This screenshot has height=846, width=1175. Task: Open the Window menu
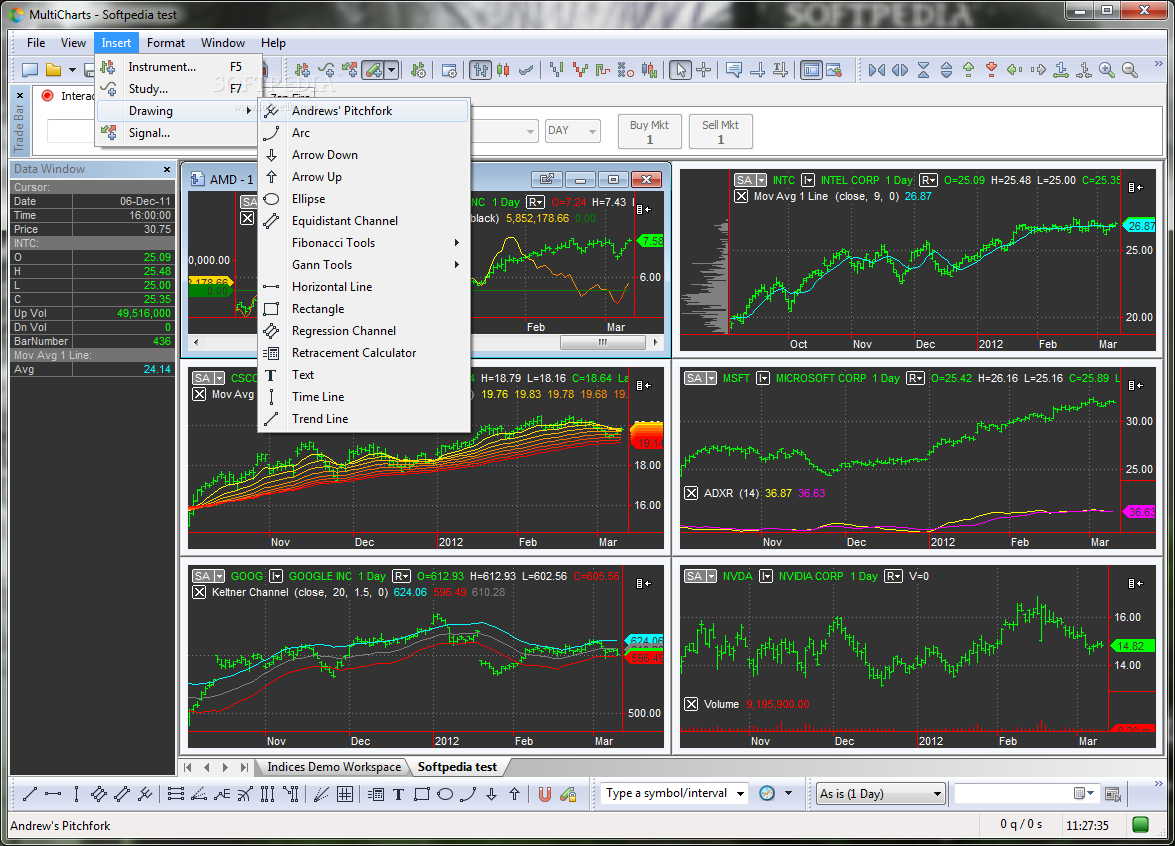coord(223,43)
